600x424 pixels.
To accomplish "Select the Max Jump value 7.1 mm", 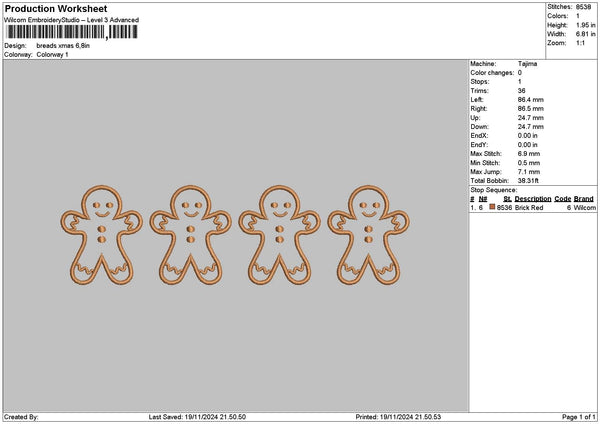I will tap(529, 172).
